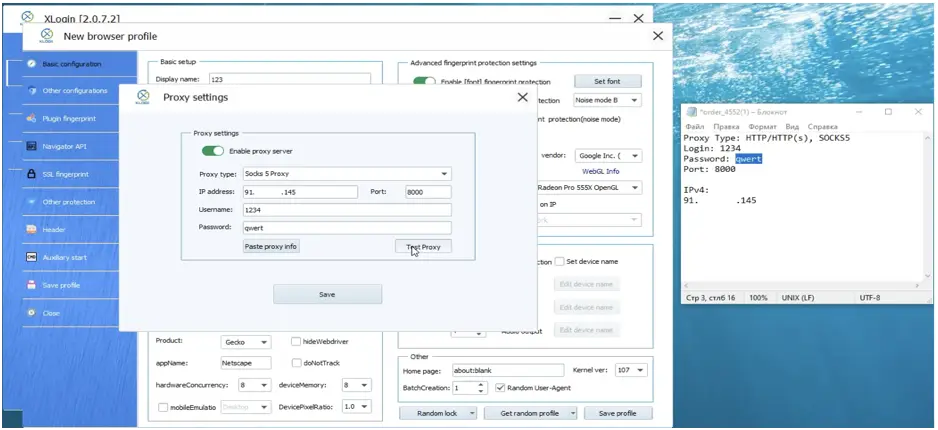Click 'UNIX (LF)' in Notepad status bar
Image resolution: width=938 pixels, height=430 pixels.
pos(797,297)
